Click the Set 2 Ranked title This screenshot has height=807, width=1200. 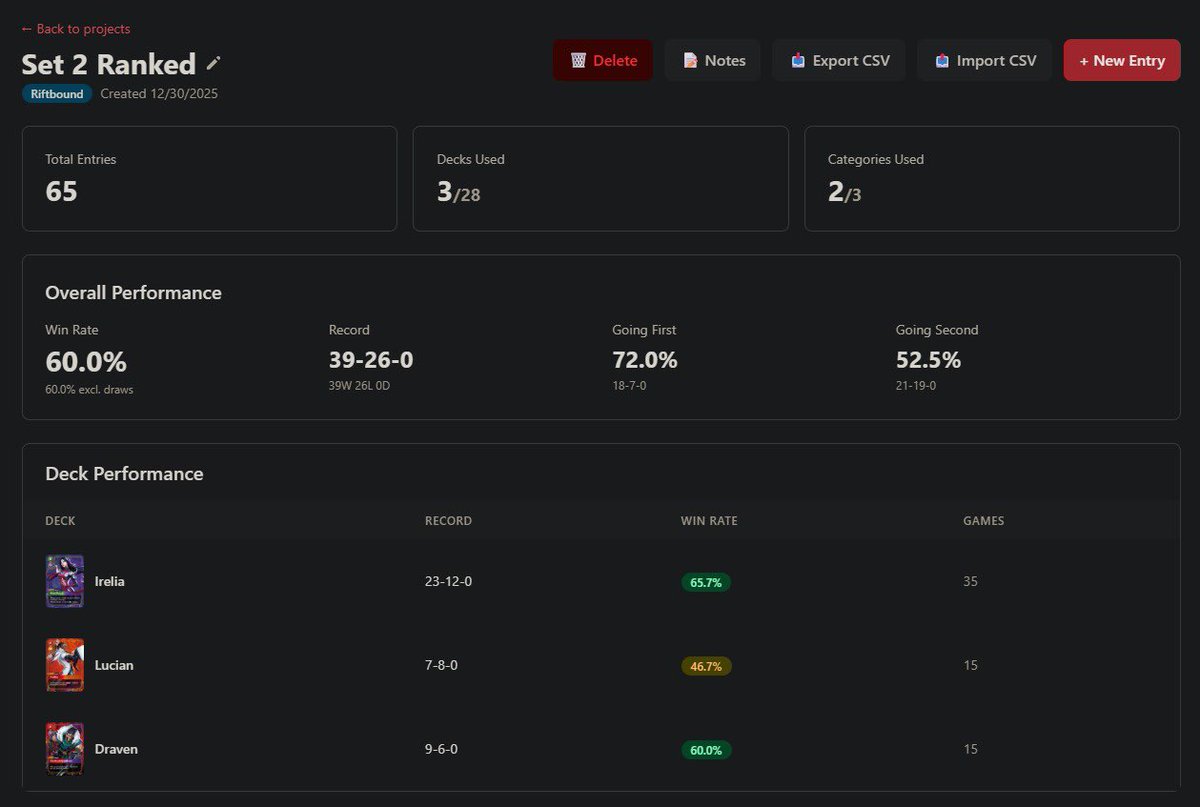tap(109, 64)
